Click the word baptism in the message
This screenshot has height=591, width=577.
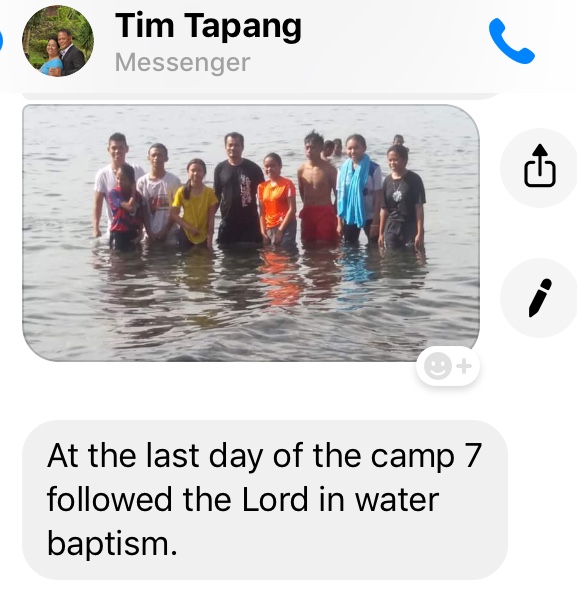(112, 543)
